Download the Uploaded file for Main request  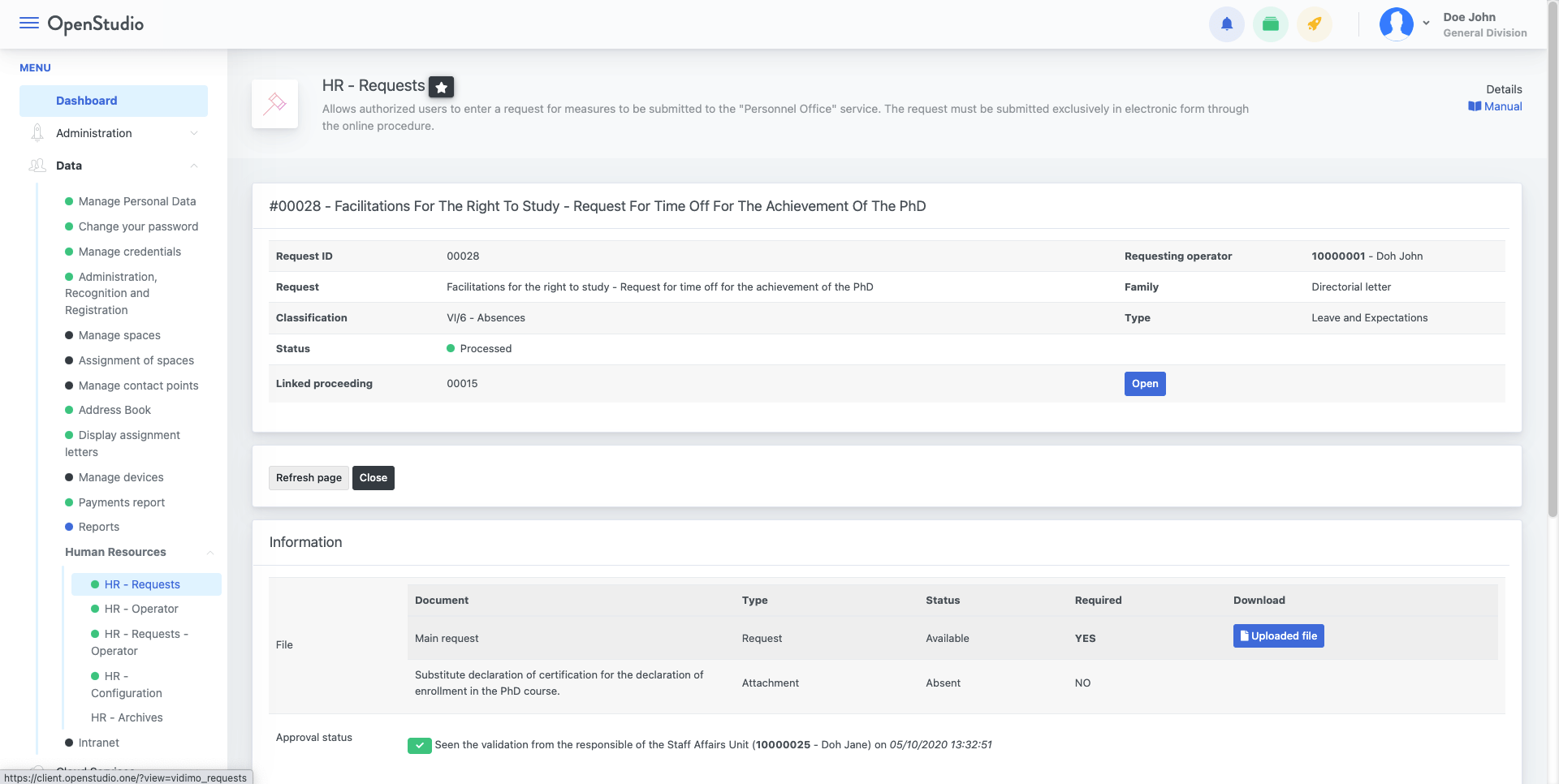[1278, 636]
